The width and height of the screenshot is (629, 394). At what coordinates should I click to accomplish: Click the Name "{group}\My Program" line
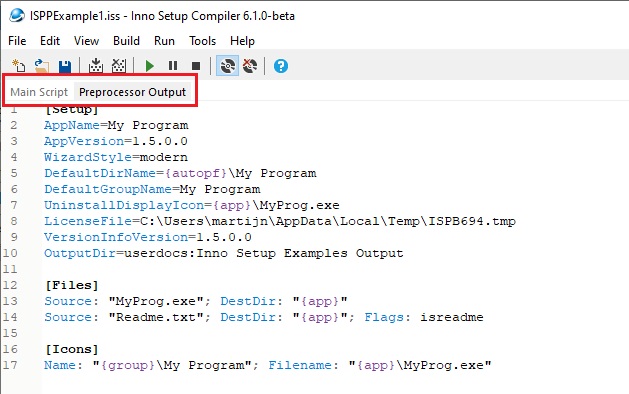(268, 366)
